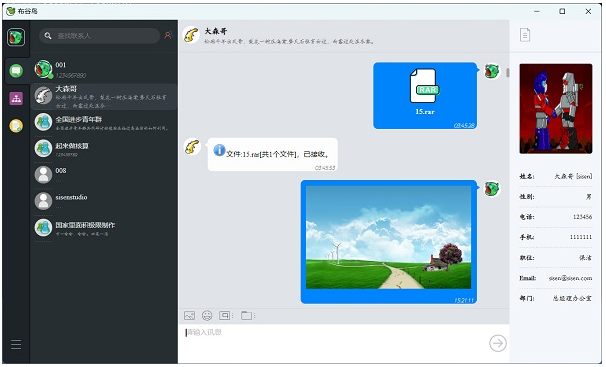This screenshot has height=367, width=606.
Task: Click the 超米做核算 group avatar
Action: point(43,149)
